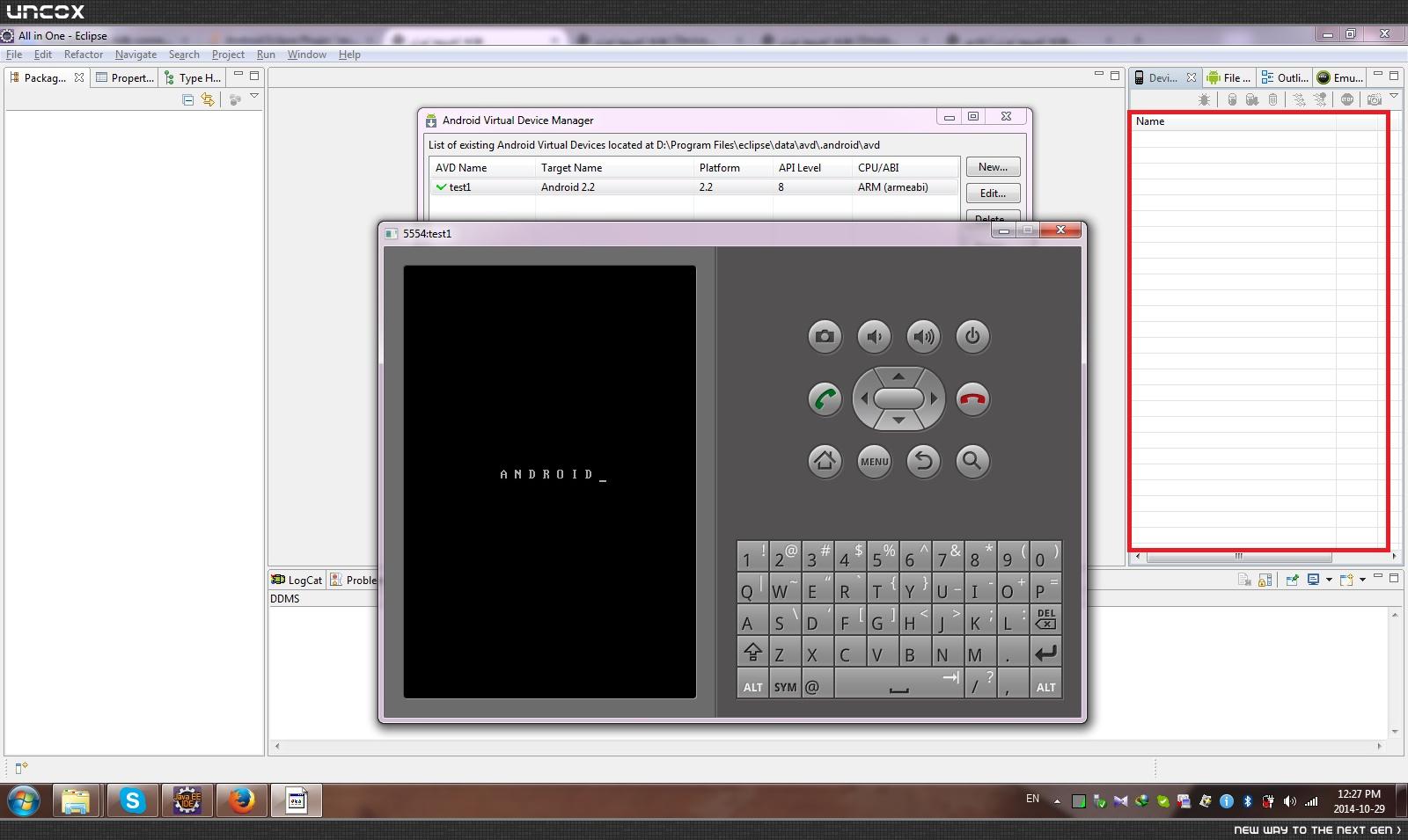Screen dimensions: 1408x840
Task: Tap the emulator MENU button
Action: 874,461
